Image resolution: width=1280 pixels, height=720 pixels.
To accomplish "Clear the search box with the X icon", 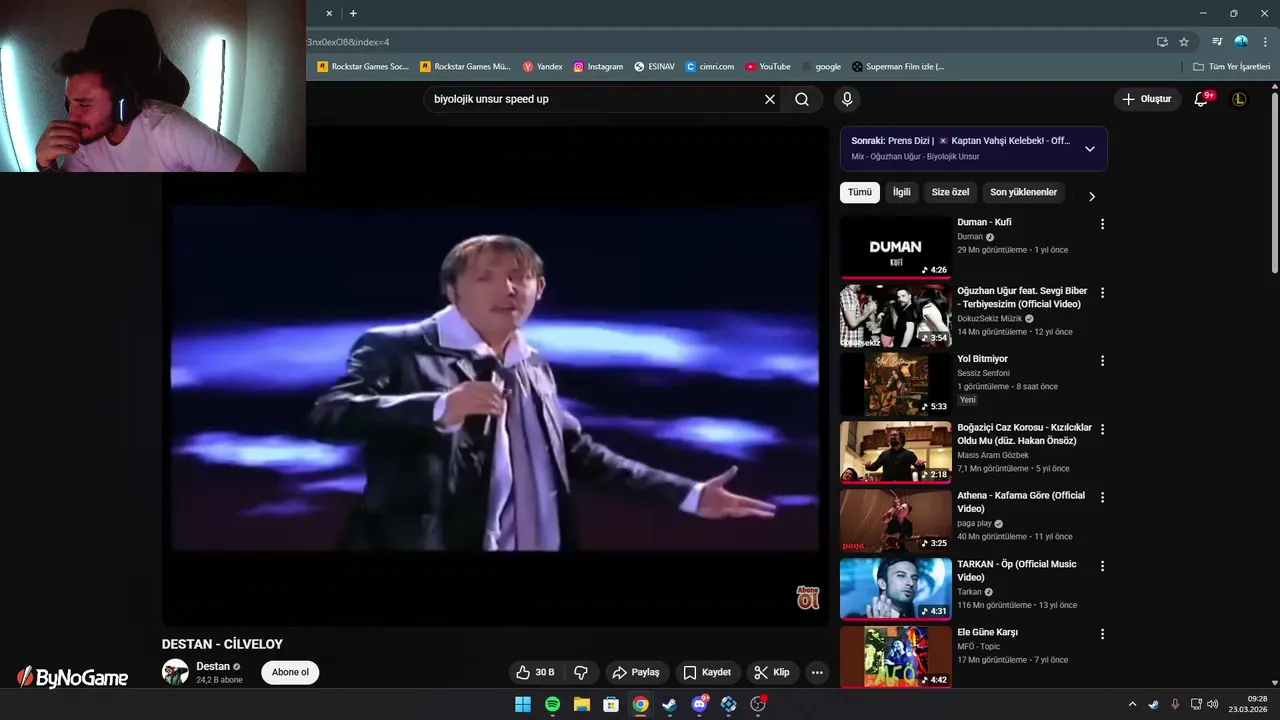I will point(770,99).
